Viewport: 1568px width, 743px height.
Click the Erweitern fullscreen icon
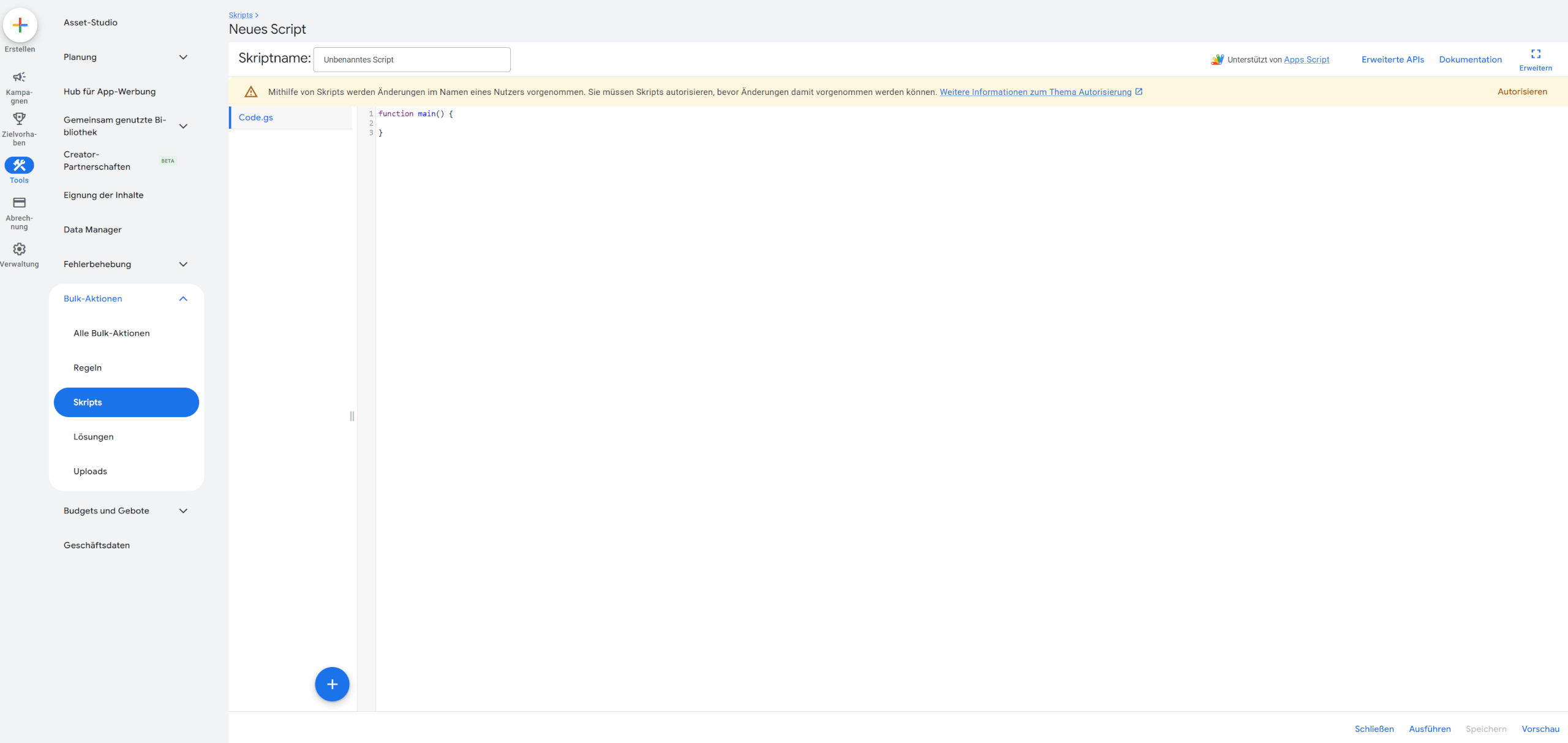coord(1536,55)
